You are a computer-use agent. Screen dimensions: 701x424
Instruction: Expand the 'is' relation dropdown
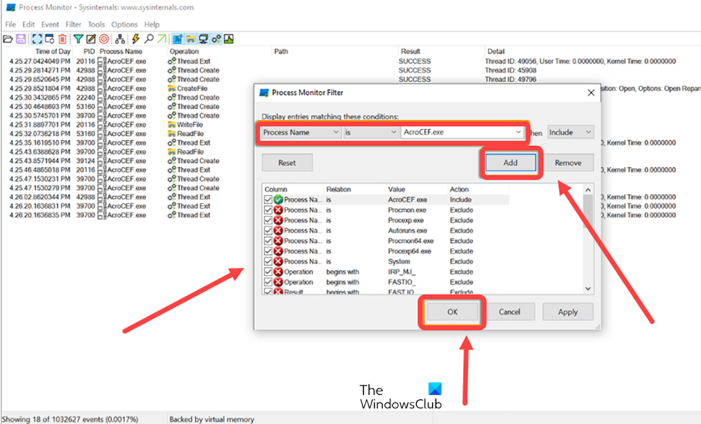point(370,132)
